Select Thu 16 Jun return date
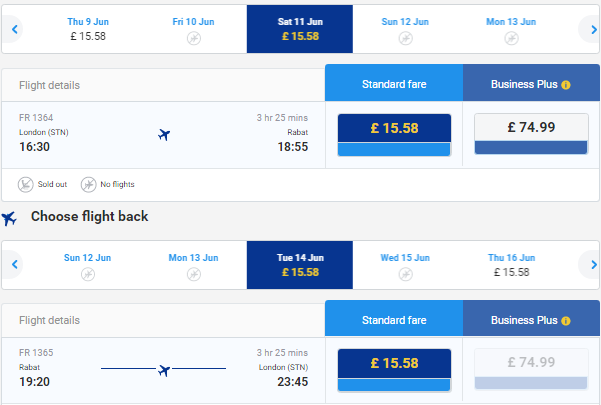The image size is (601, 405). tap(511, 265)
